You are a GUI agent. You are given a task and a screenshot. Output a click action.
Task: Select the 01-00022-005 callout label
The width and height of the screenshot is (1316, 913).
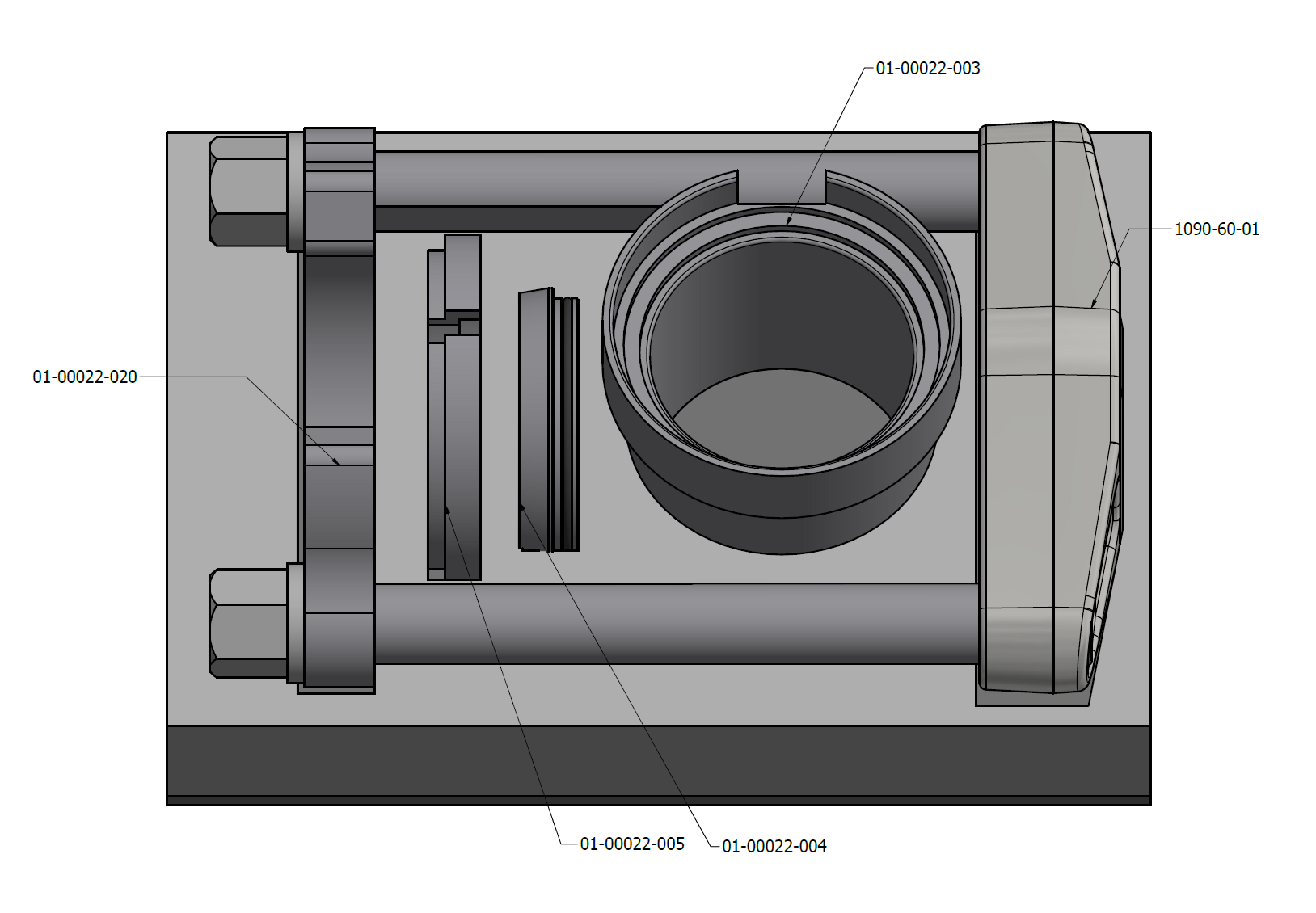[x=631, y=844]
